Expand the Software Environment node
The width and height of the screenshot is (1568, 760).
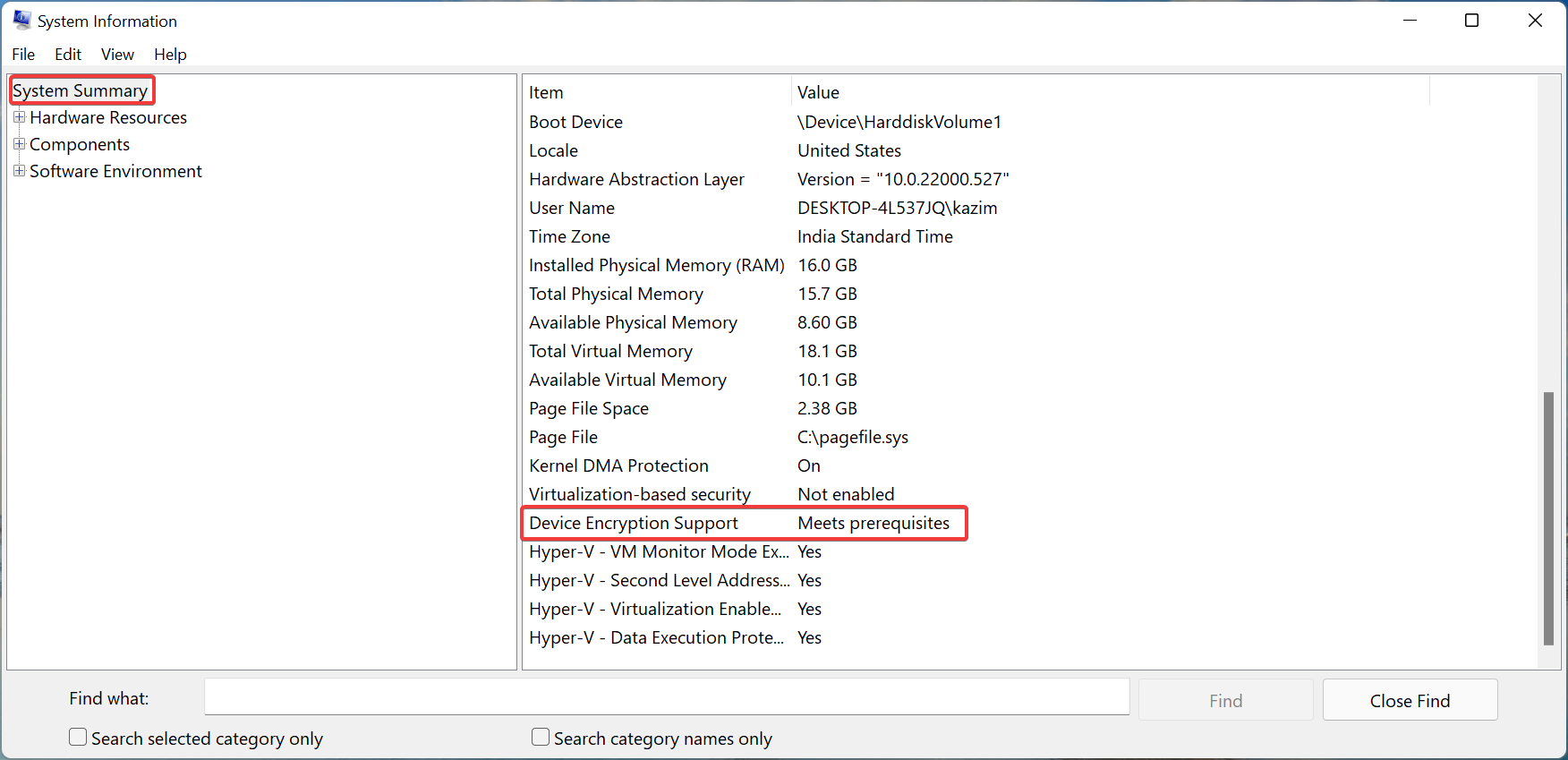(19, 171)
